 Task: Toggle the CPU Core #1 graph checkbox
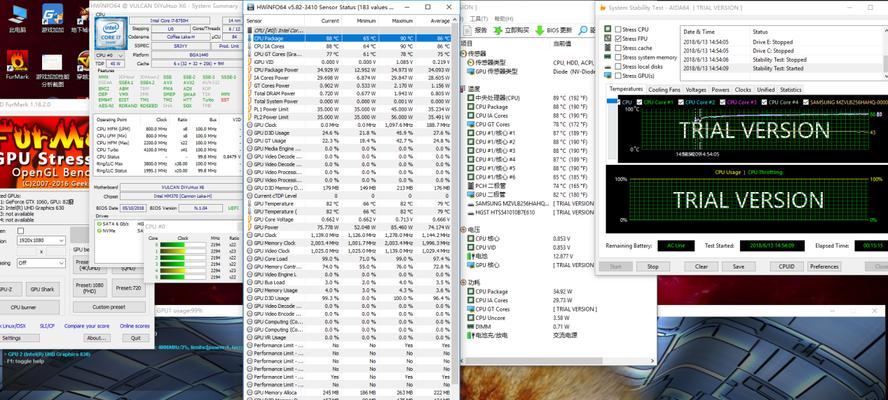[640, 103]
